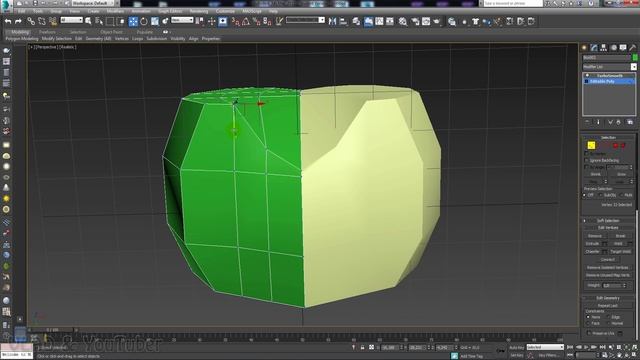The image size is (640, 360).
Task: Select Multi preview selection radio
Action: [x=621, y=196]
